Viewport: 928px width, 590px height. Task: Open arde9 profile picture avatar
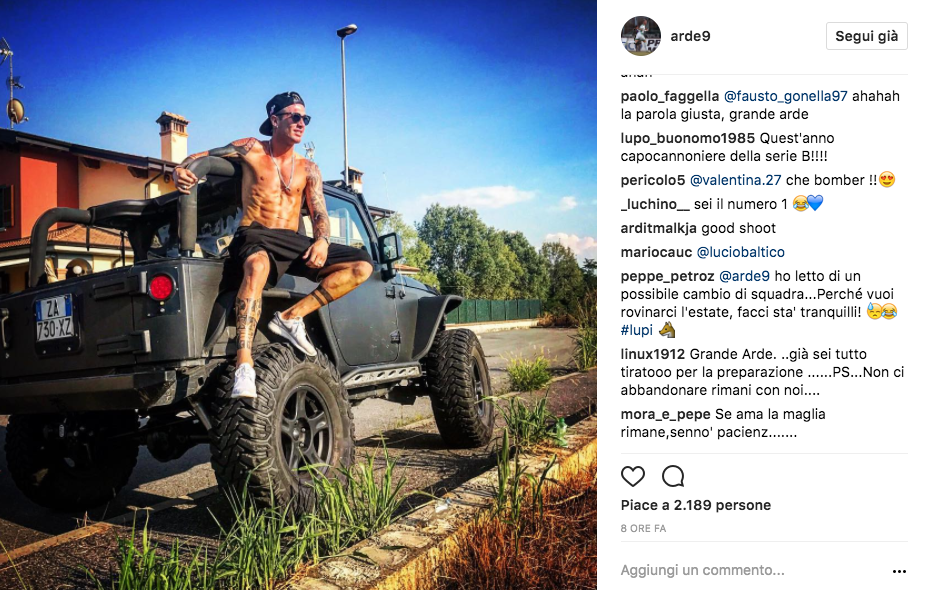coord(640,36)
